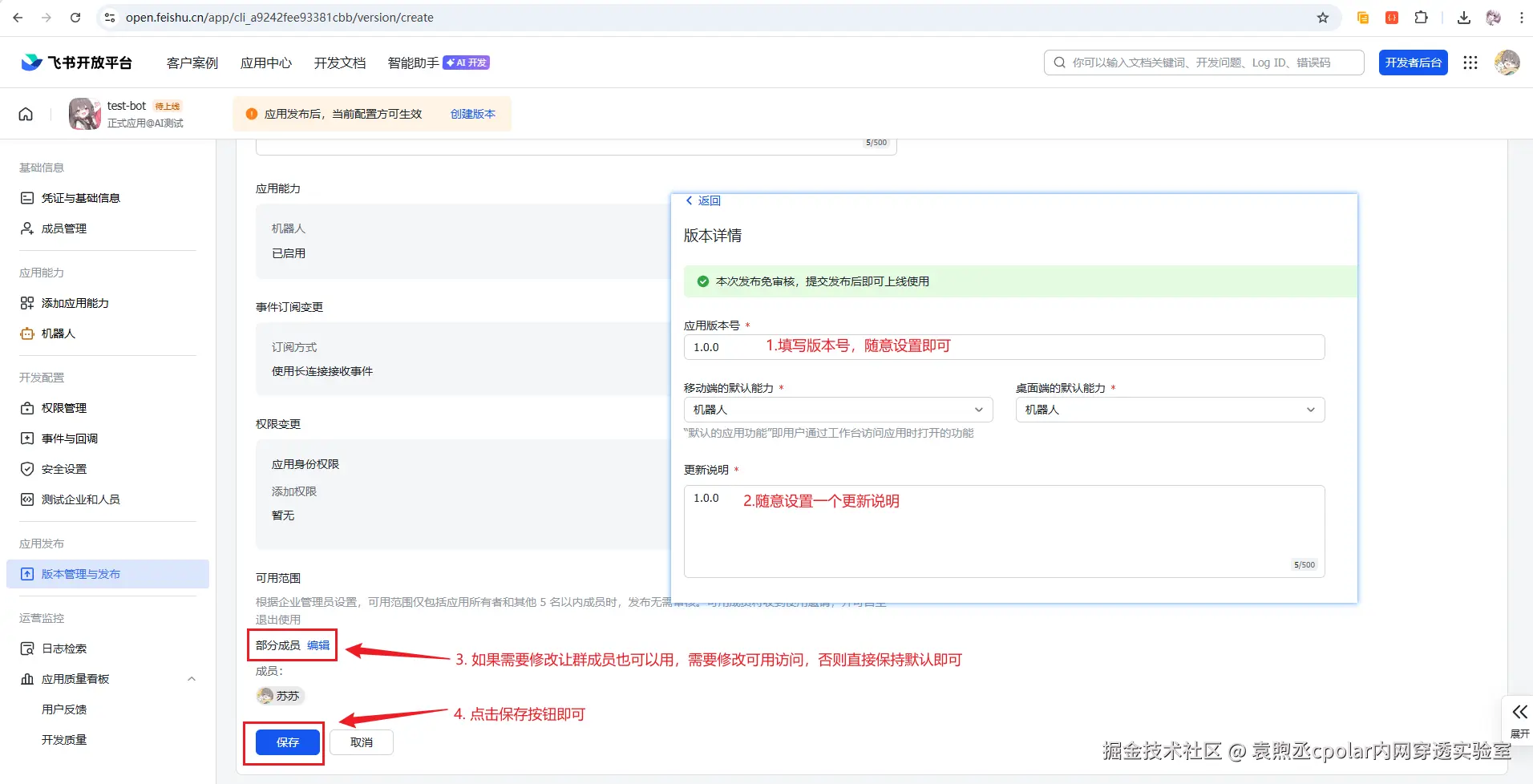This screenshot has height=784, width=1533.
Task: Click the 苏苏 member chip
Action: coord(281,696)
